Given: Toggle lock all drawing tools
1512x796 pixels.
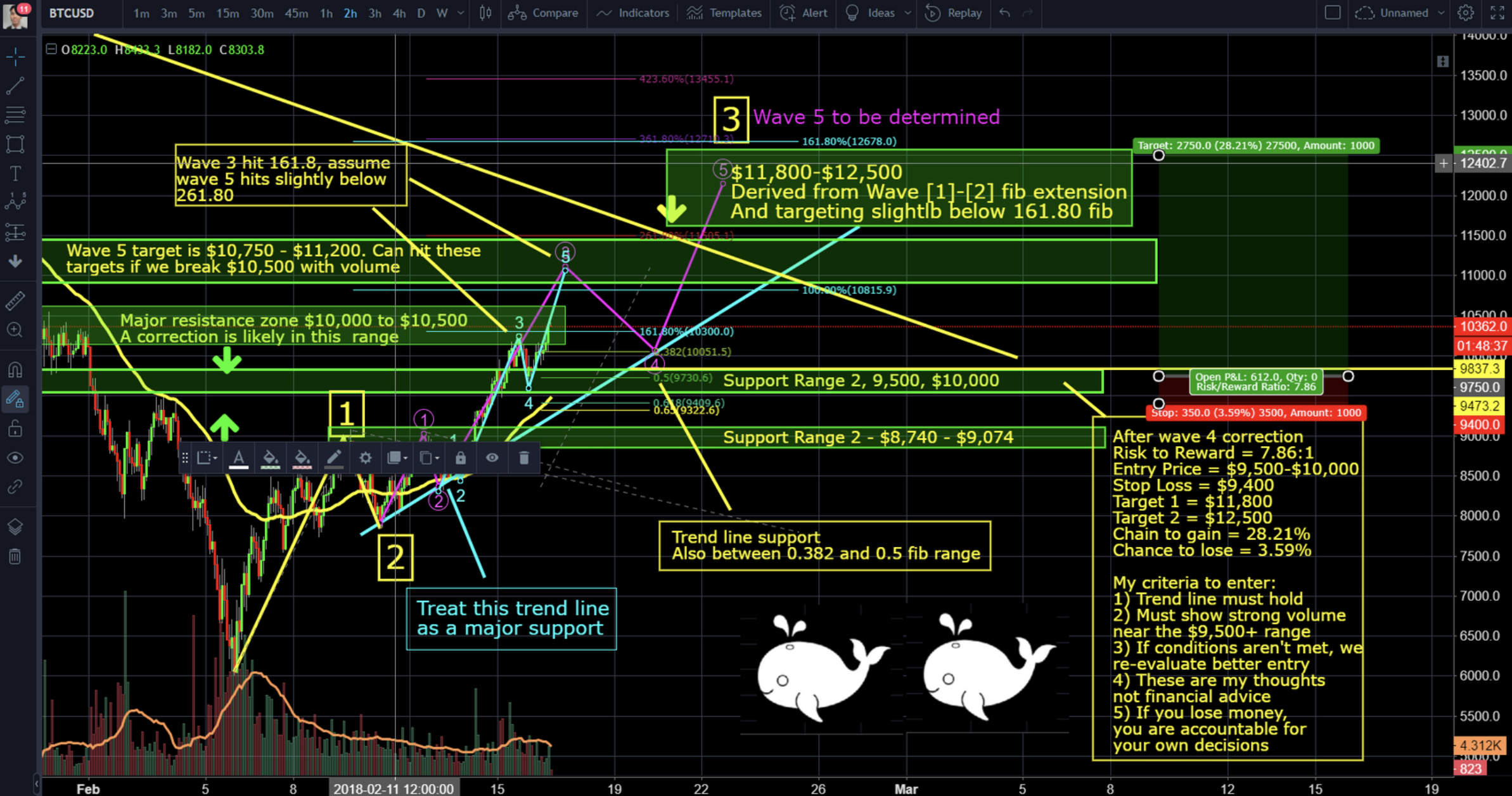Looking at the screenshot, I should (15, 429).
